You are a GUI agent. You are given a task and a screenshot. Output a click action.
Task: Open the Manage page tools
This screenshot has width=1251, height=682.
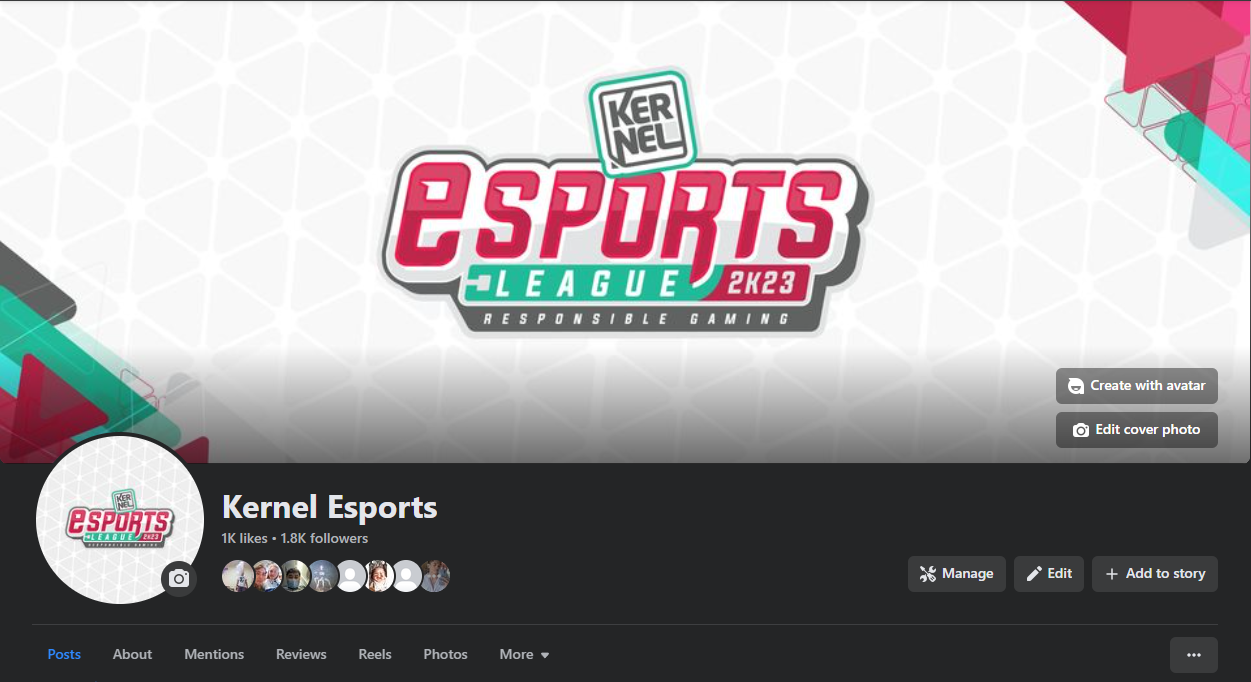pyautogui.click(x=957, y=574)
